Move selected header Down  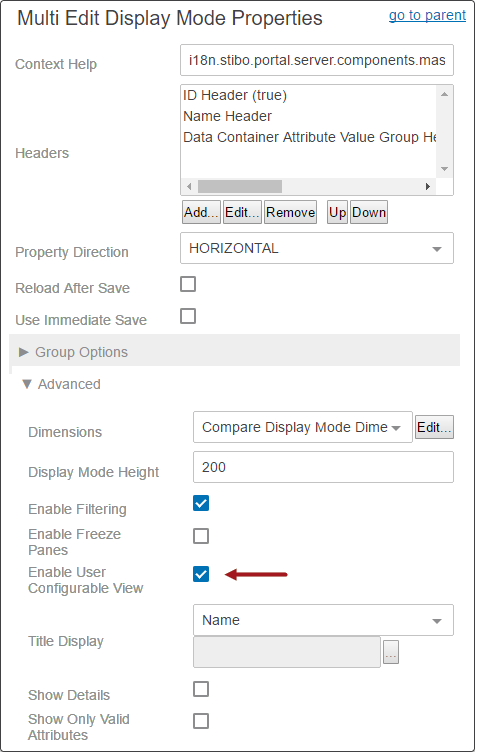pos(369,212)
